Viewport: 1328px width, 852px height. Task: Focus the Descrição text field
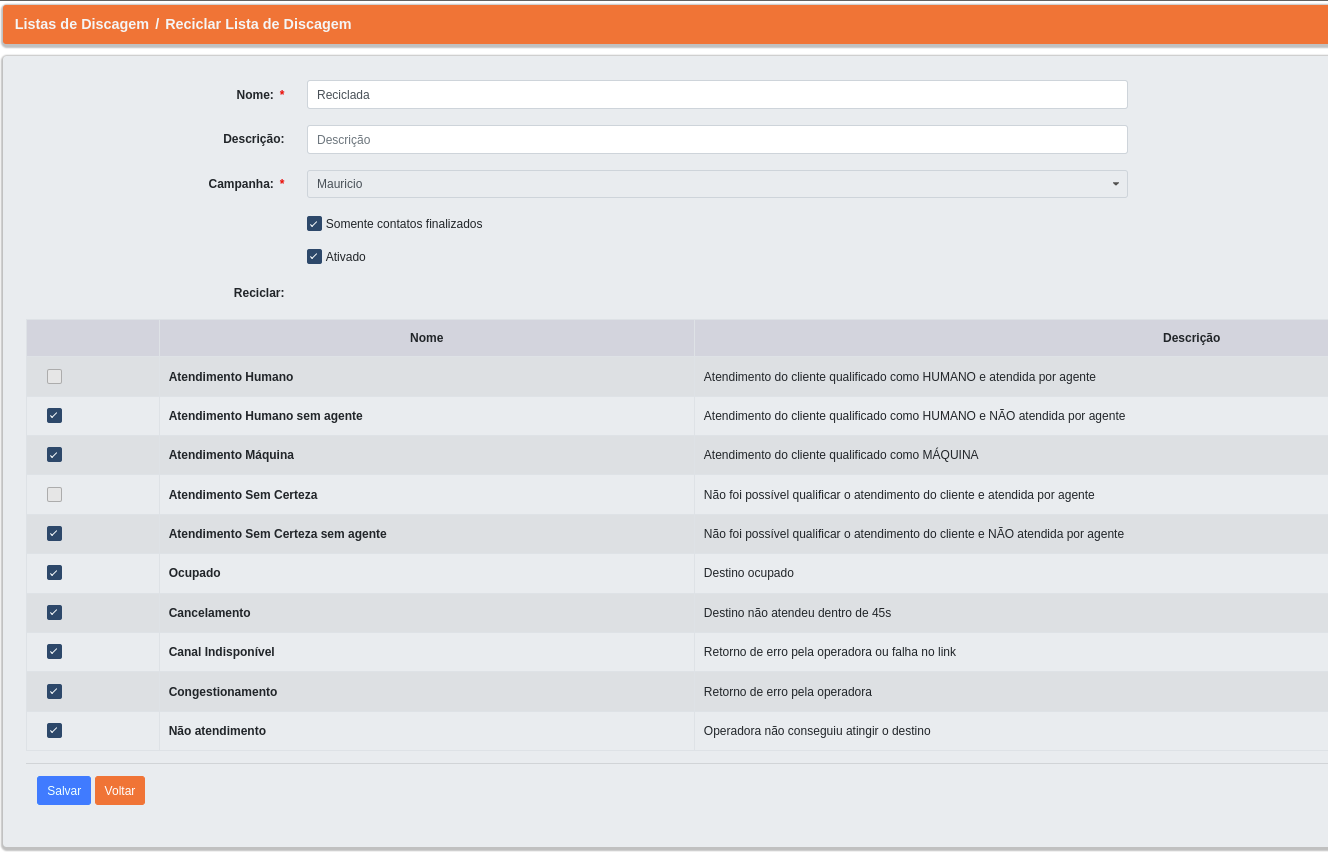tap(716, 140)
